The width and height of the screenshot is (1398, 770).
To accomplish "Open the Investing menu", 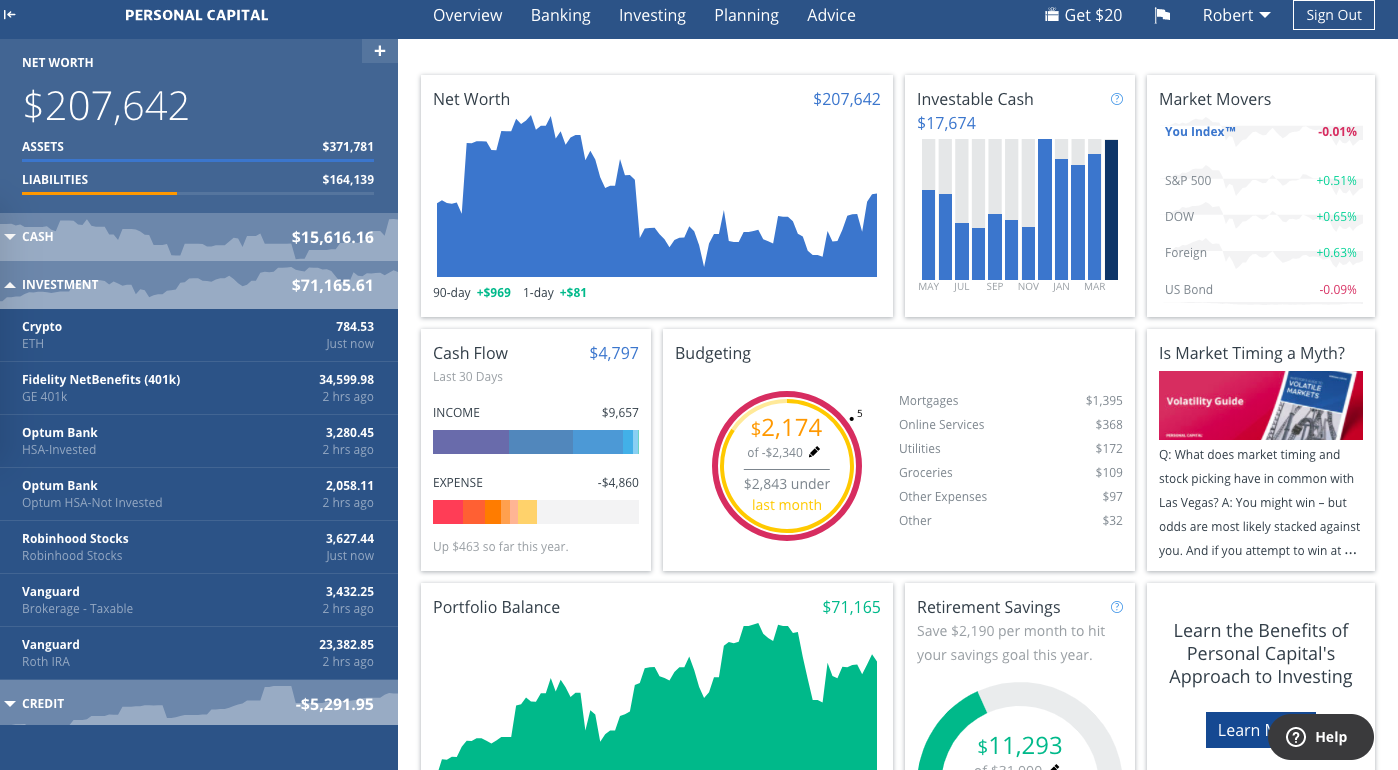I will (x=652, y=15).
